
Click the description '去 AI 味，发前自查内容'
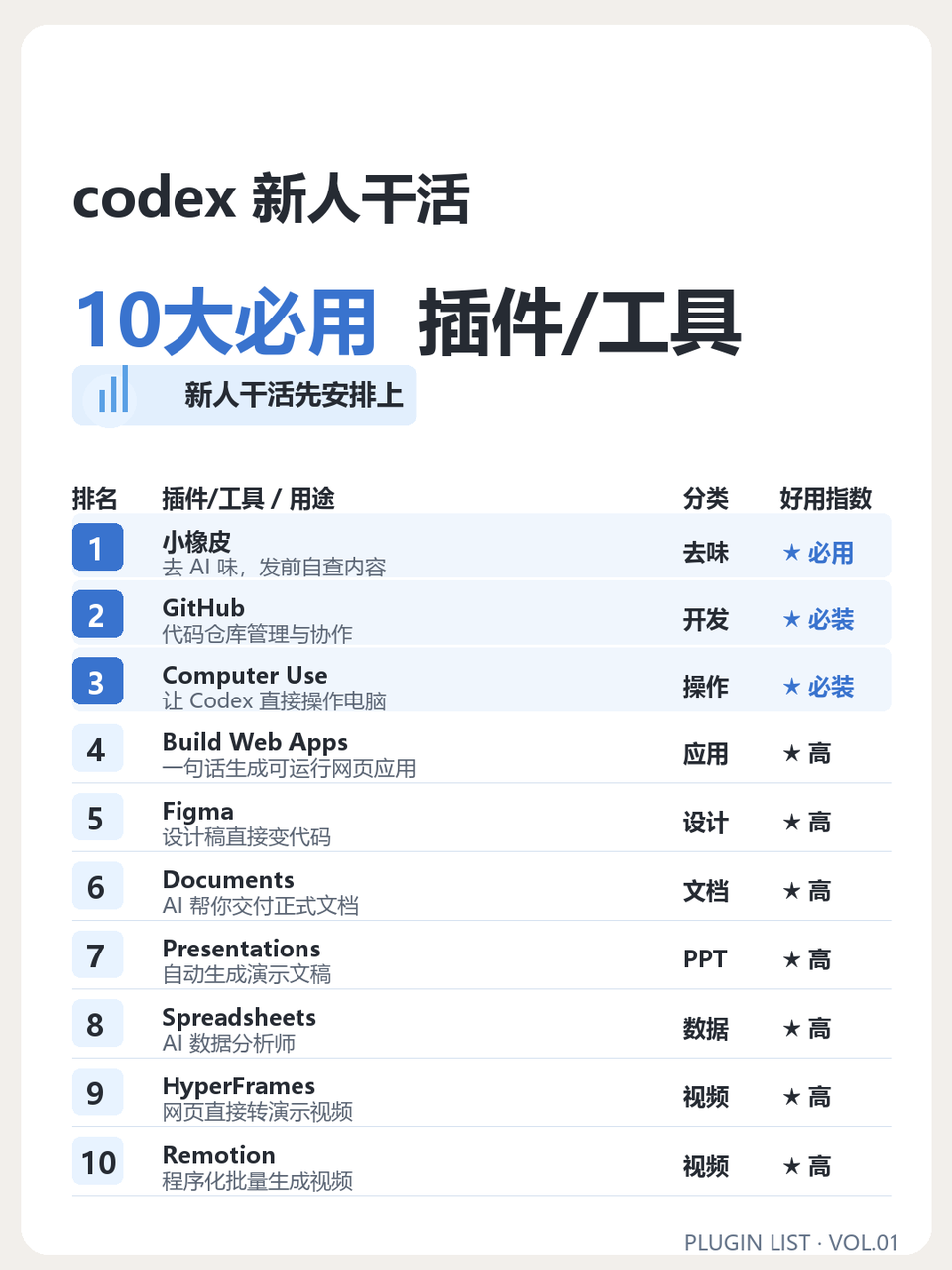(x=274, y=568)
